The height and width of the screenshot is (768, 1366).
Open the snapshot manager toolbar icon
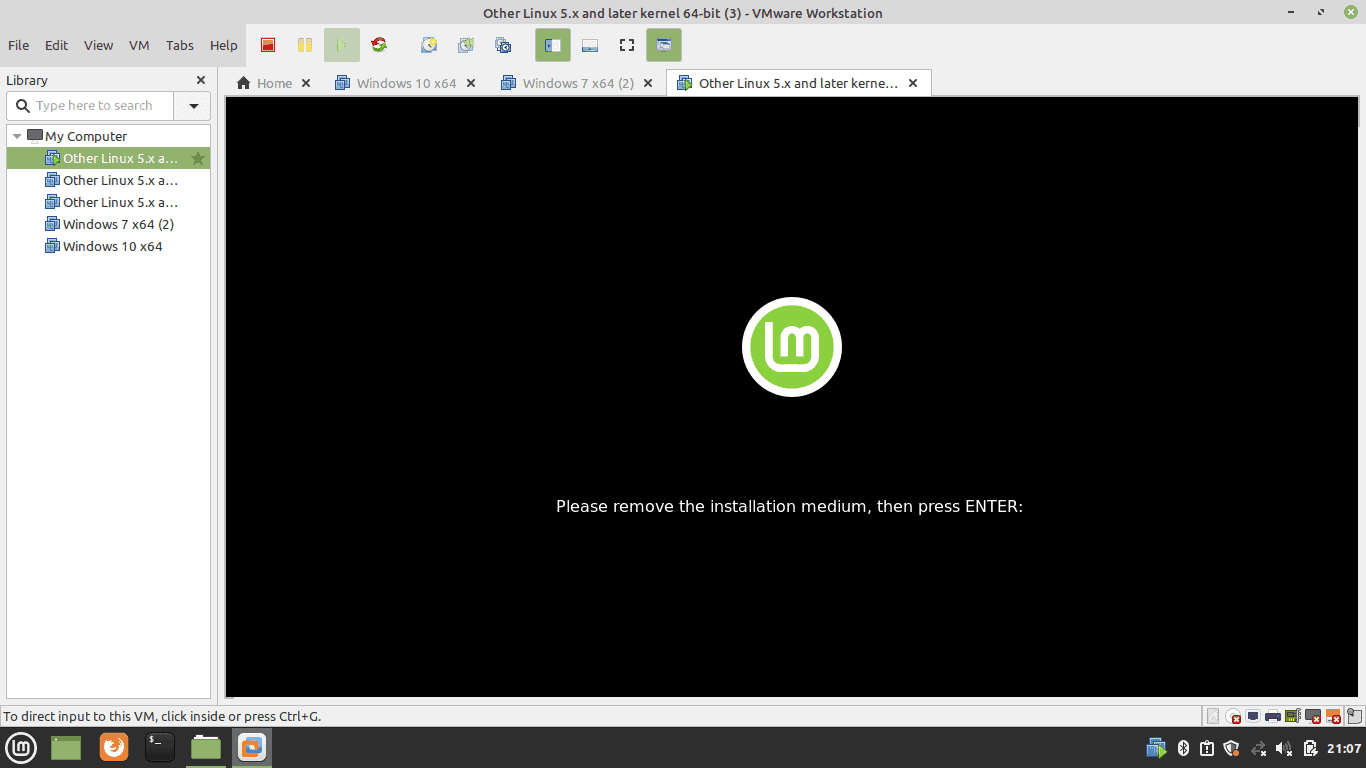coord(503,45)
